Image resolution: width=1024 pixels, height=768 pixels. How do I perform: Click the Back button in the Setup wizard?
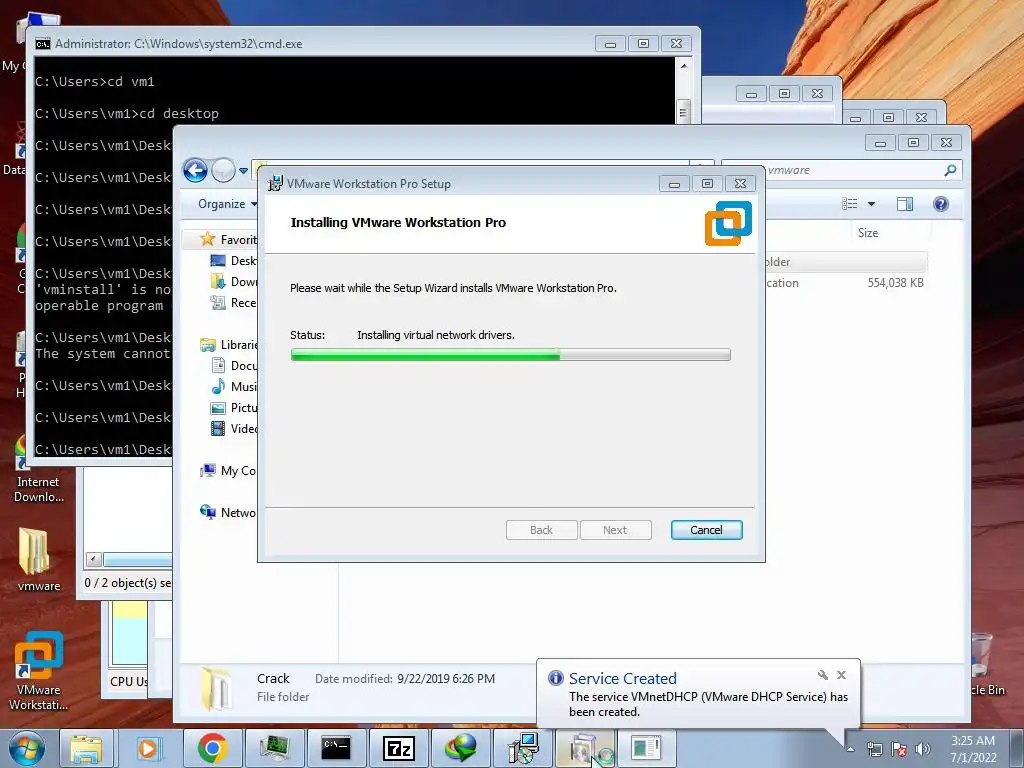[x=541, y=530]
